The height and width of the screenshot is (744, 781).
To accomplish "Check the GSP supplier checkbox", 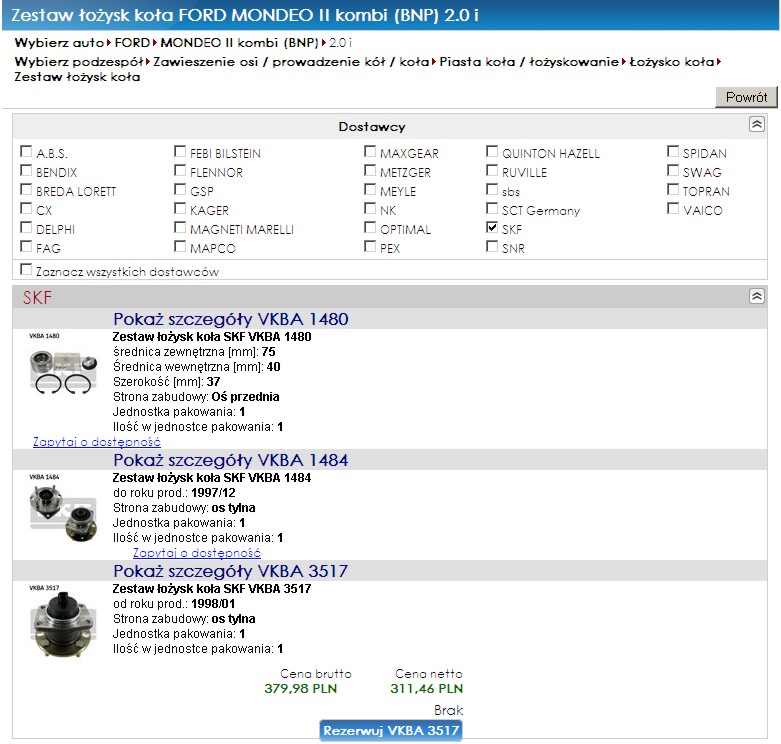I will tap(180, 189).
